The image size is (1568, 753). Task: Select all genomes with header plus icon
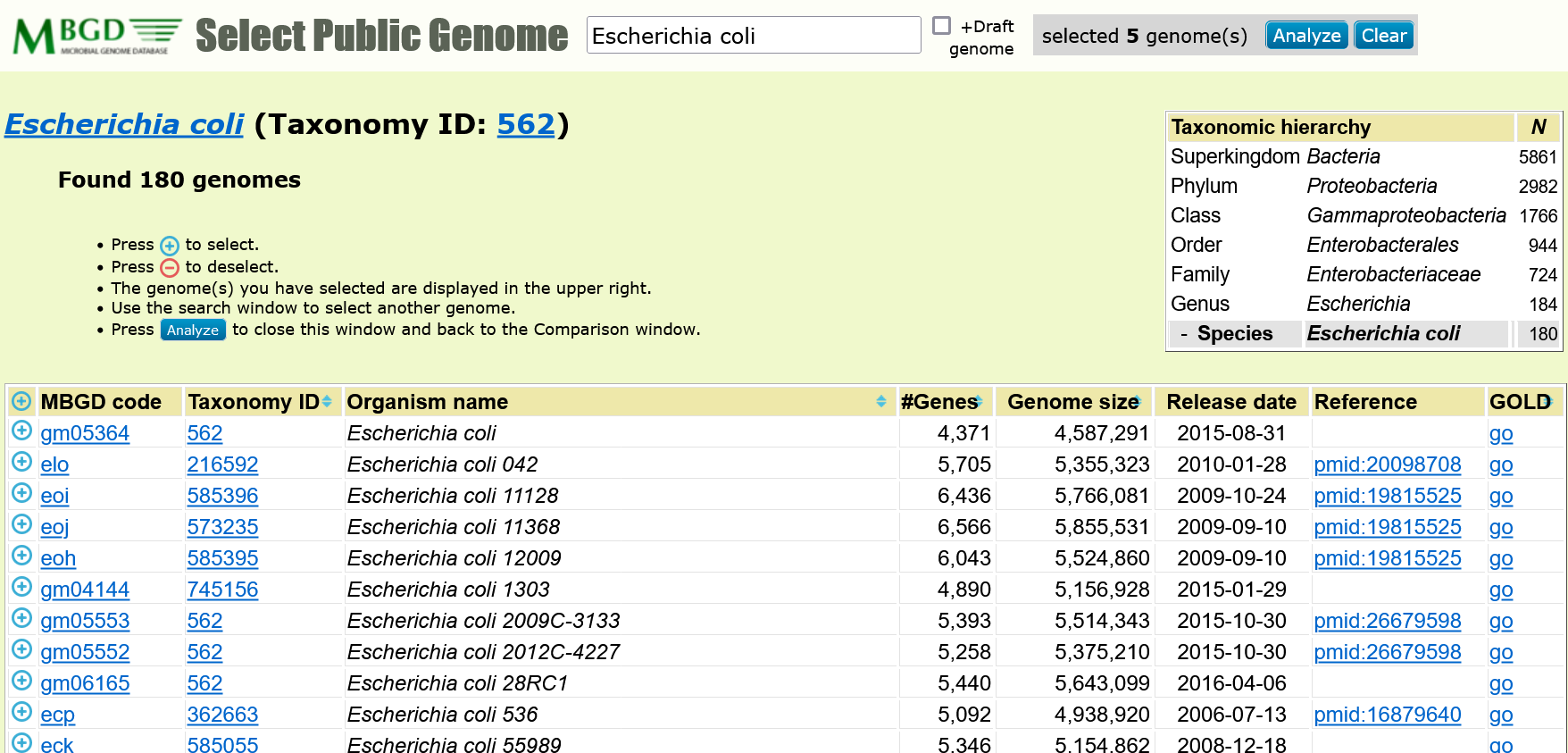click(21, 401)
